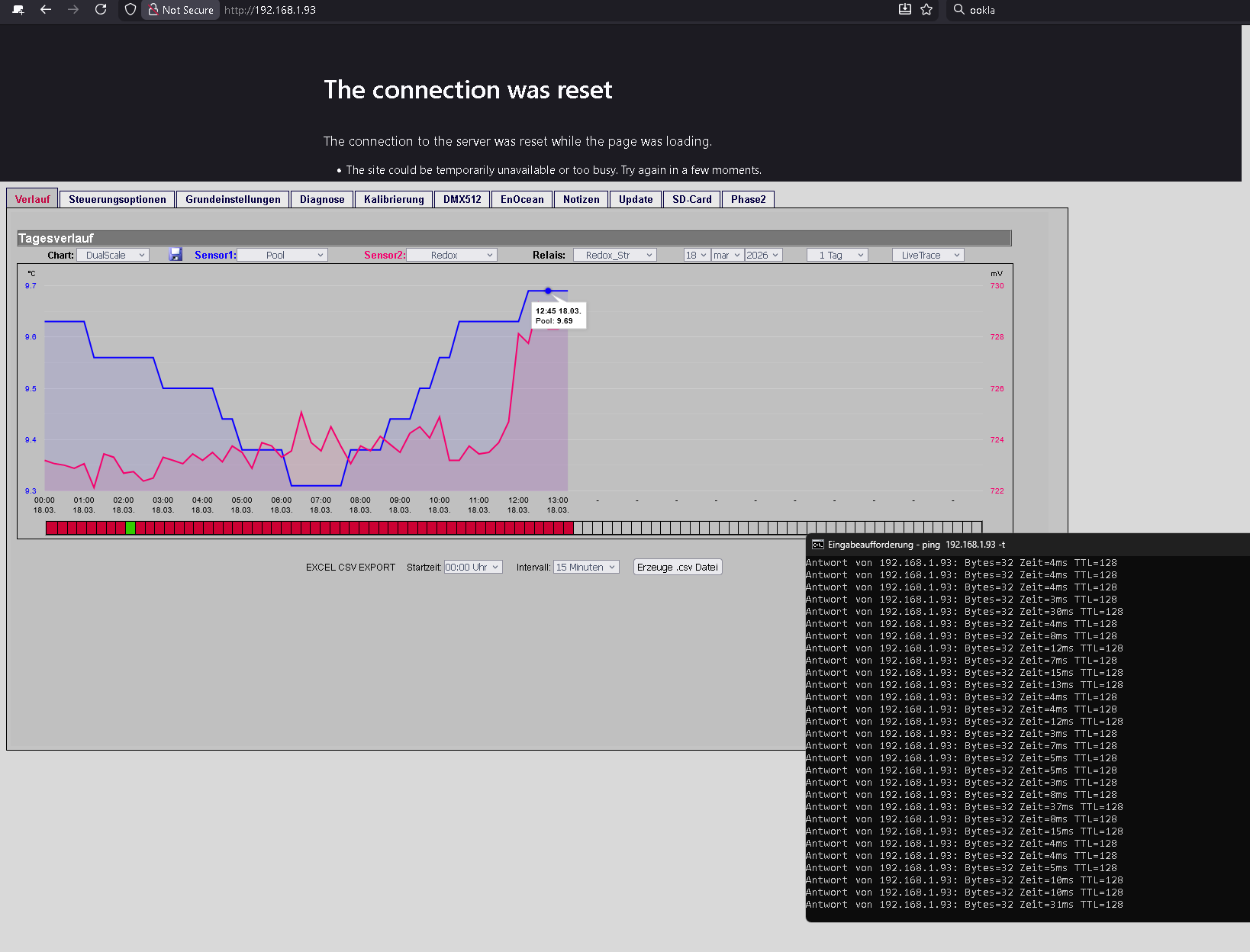The width and height of the screenshot is (1250, 952).
Task: Switch to the EnOcean tab
Action: tap(522, 199)
